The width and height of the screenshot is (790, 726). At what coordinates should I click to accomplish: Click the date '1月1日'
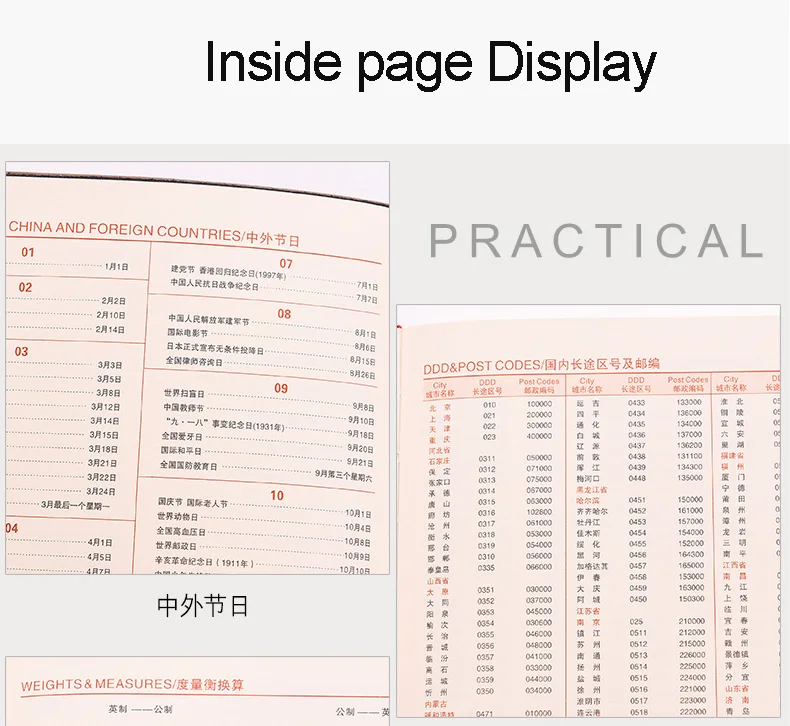(x=116, y=267)
